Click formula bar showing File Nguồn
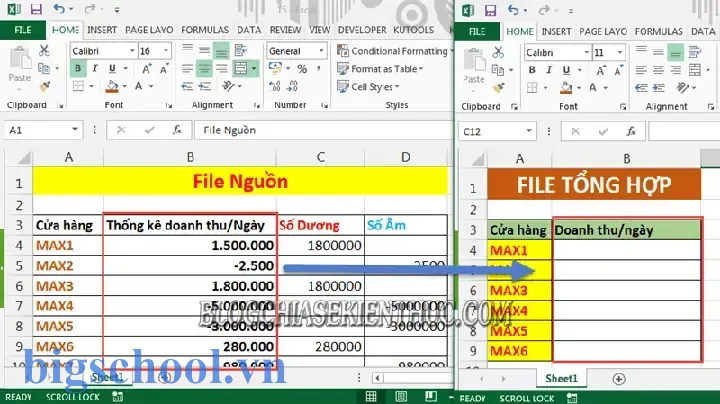 pos(322,130)
